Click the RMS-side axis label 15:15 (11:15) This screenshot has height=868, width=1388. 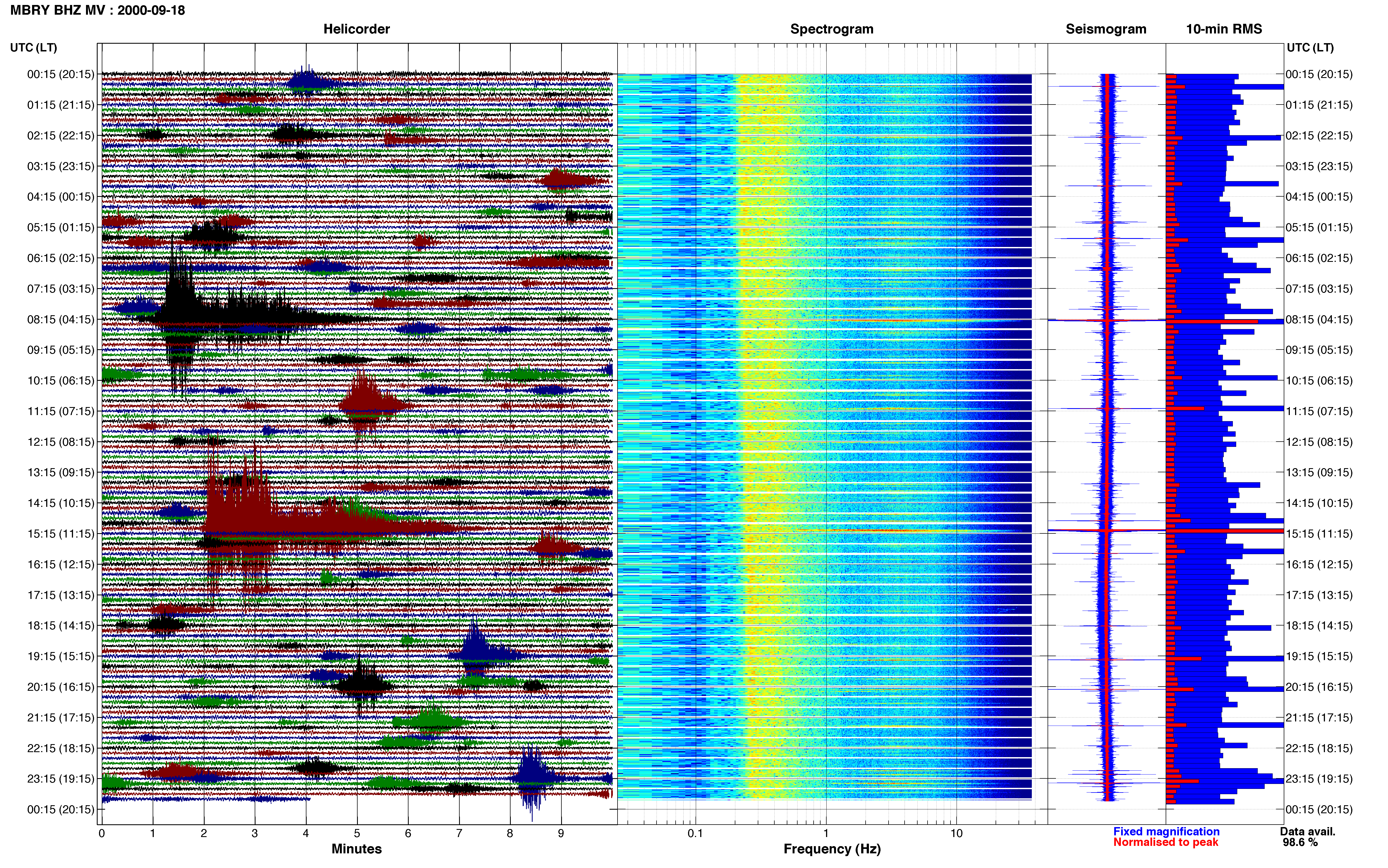tap(1319, 533)
